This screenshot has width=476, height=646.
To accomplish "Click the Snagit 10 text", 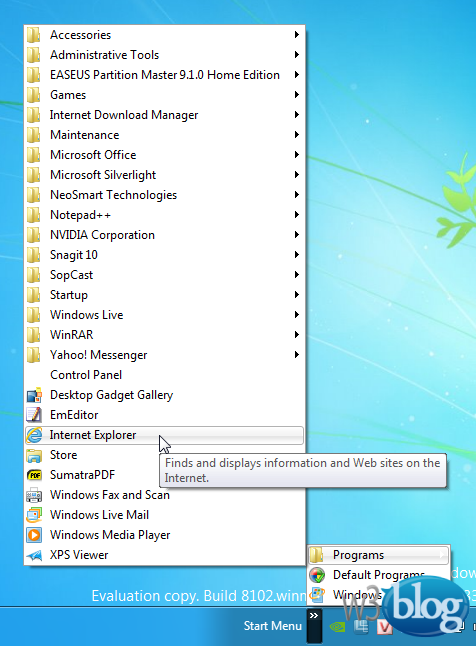I will (74, 255).
